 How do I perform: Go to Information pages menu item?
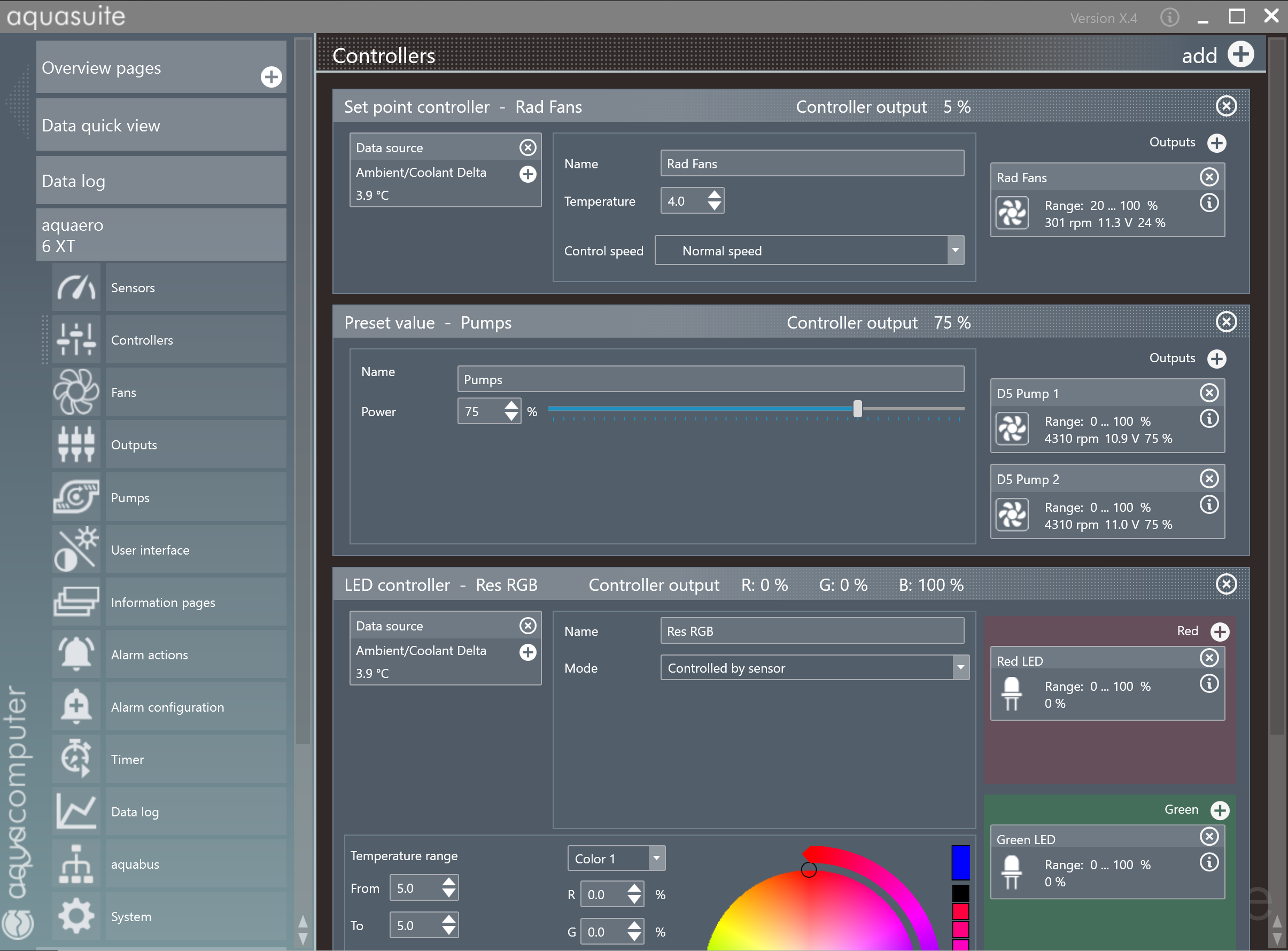[163, 602]
